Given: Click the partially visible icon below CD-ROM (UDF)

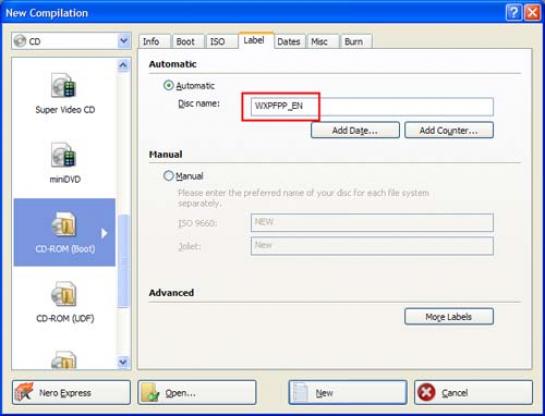Looking at the screenshot, I should pos(64,360).
